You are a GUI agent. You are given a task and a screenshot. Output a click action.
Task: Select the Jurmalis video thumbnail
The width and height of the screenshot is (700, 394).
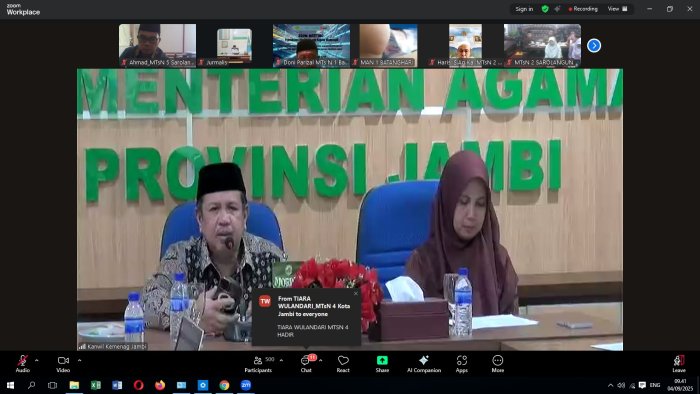point(234,46)
